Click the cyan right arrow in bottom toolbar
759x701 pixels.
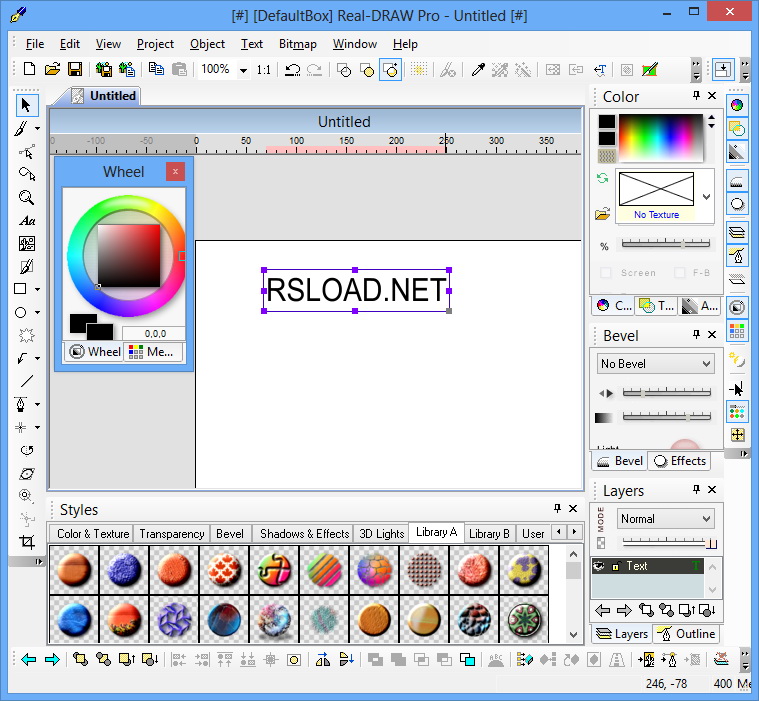point(52,659)
